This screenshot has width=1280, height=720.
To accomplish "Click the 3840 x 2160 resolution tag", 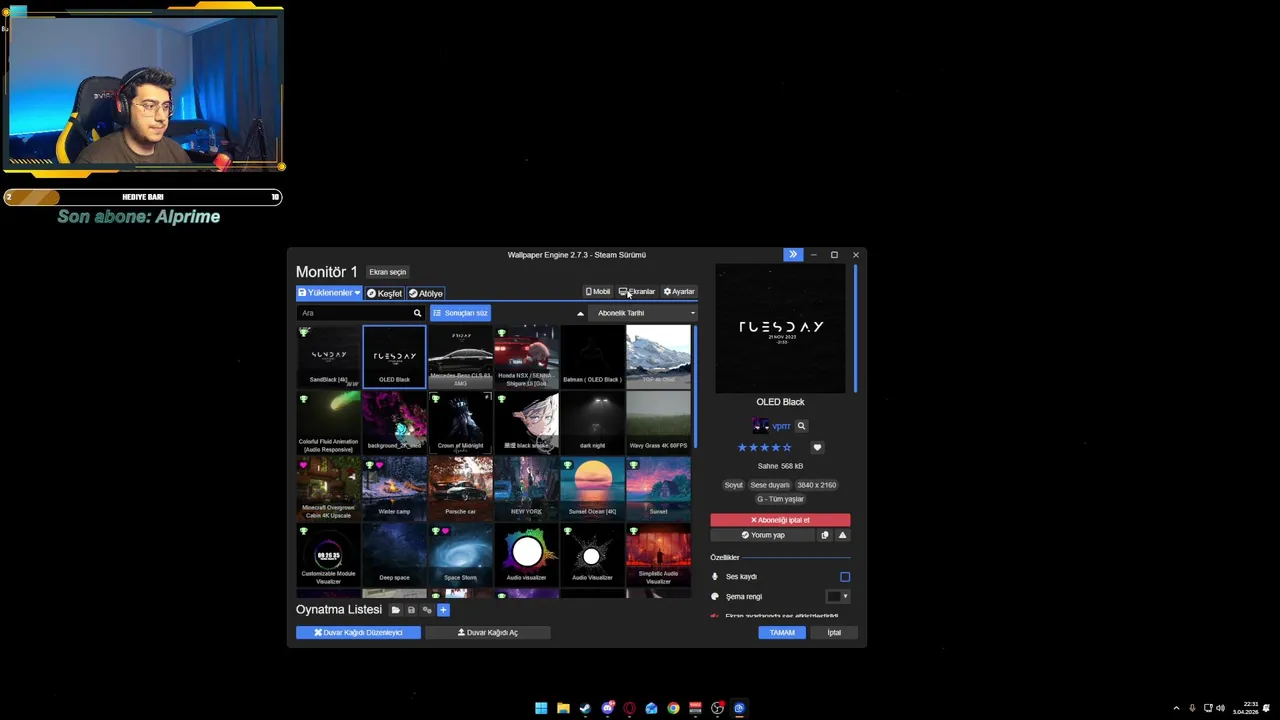I will tap(817, 485).
